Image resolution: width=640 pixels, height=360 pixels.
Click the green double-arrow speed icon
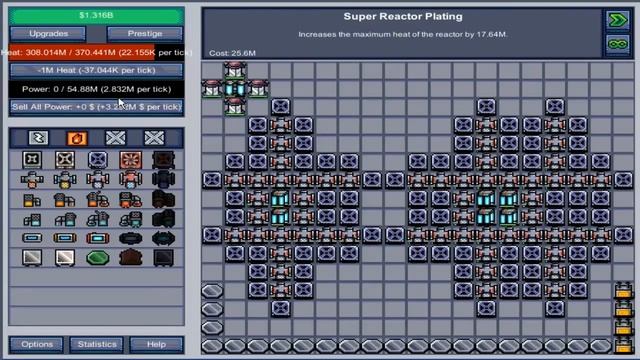618,20
